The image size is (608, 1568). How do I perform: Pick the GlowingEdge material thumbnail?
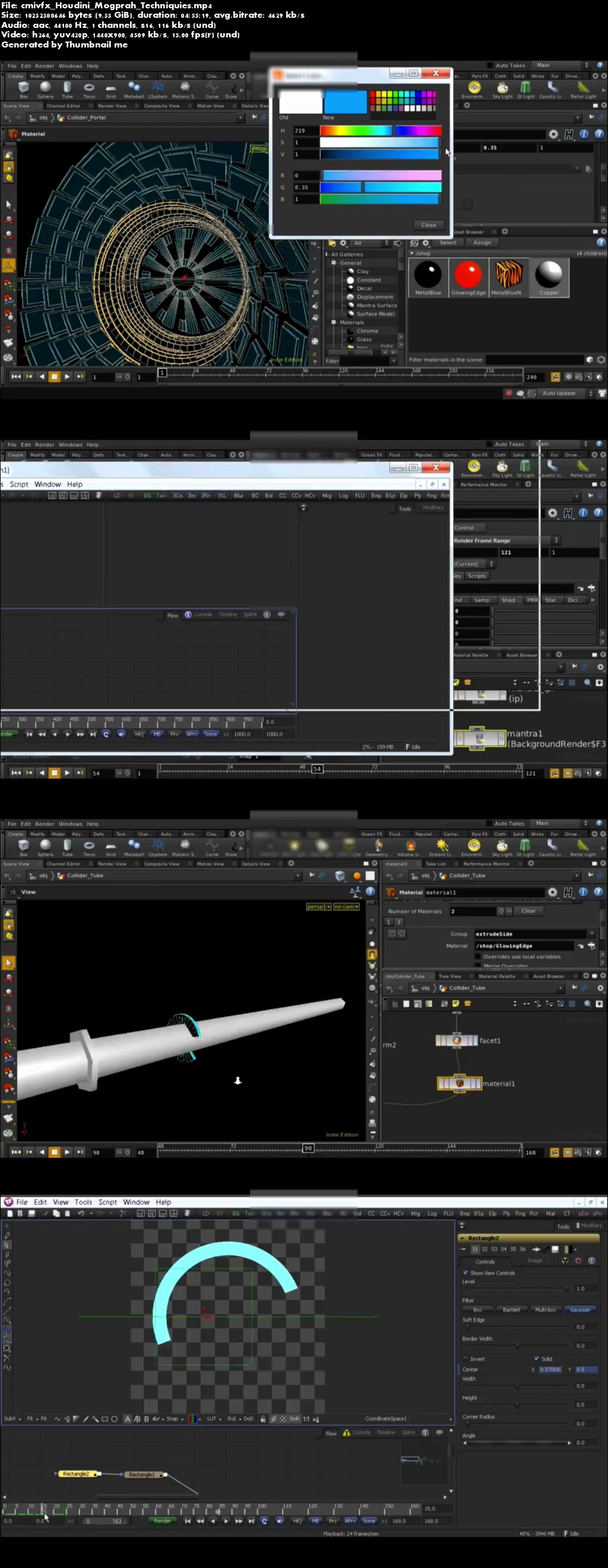(x=468, y=277)
